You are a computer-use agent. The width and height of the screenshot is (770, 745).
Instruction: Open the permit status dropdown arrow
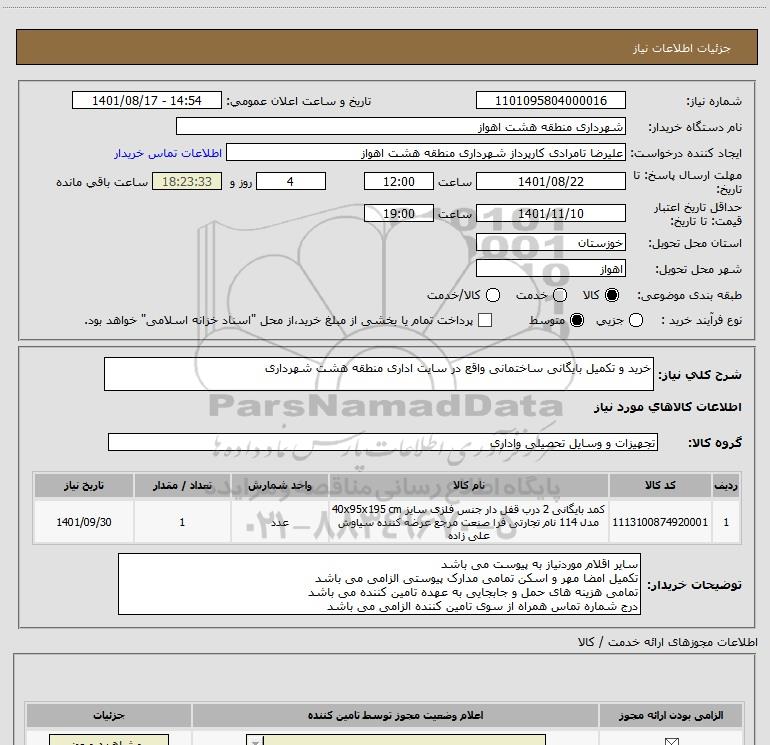[x=255, y=740]
